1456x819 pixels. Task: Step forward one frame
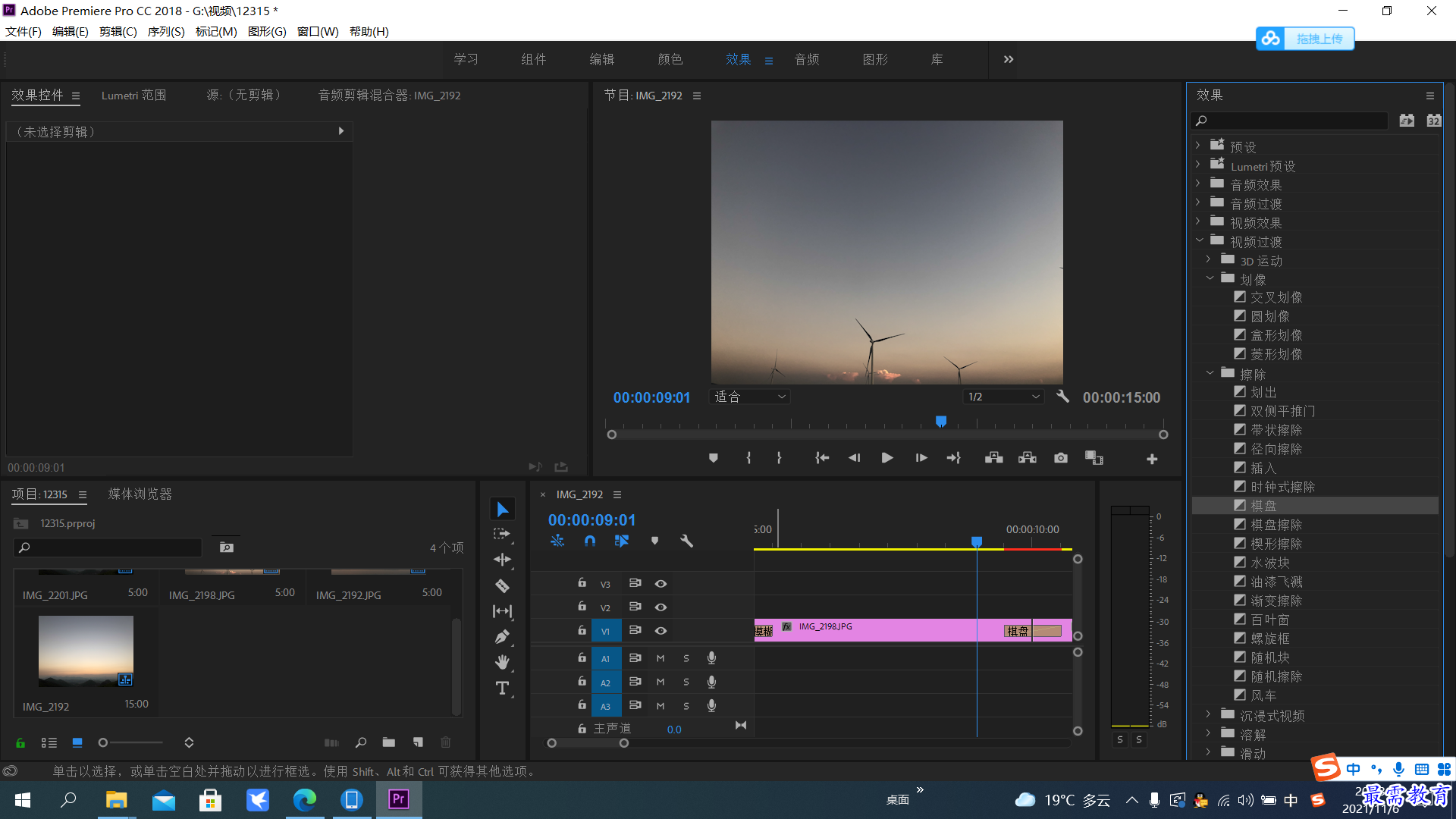(921, 458)
